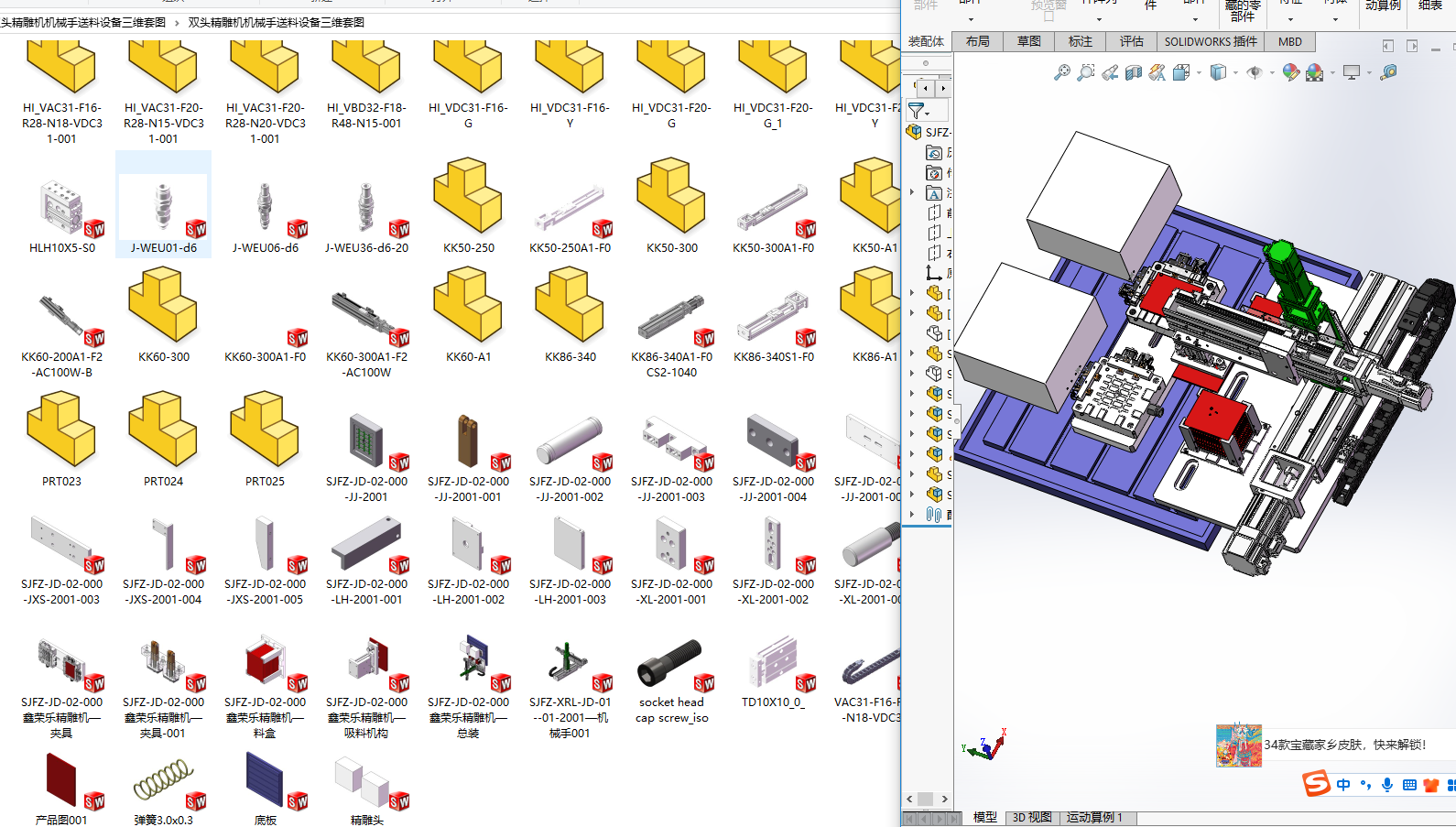Switch to the 3D 视图 bottom tab
This screenshot has width=1456, height=827.
tap(1032, 818)
